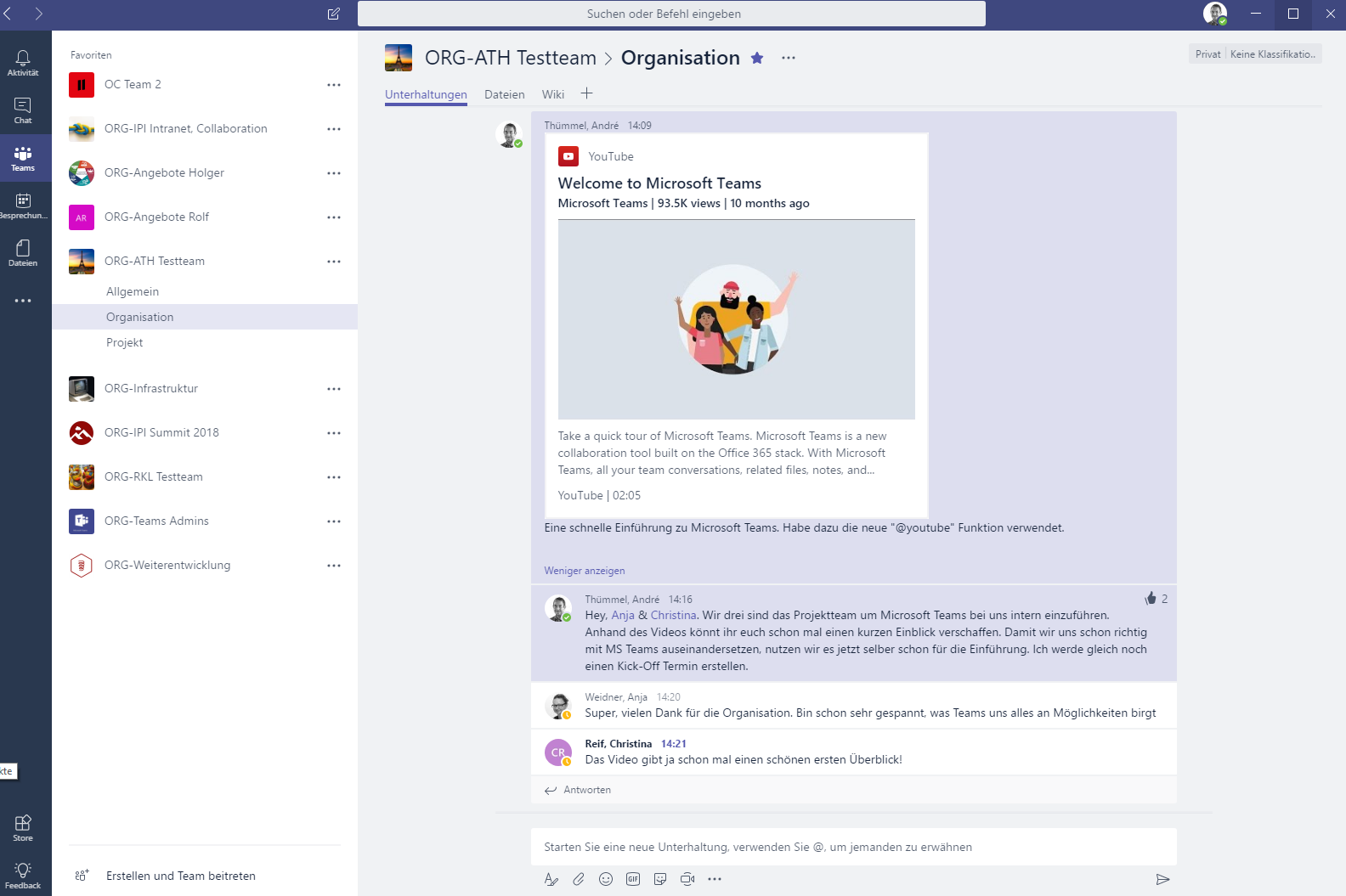Go back with the left arrow
This screenshot has height=896, width=1346.
pyautogui.click(x=8, y=14)
